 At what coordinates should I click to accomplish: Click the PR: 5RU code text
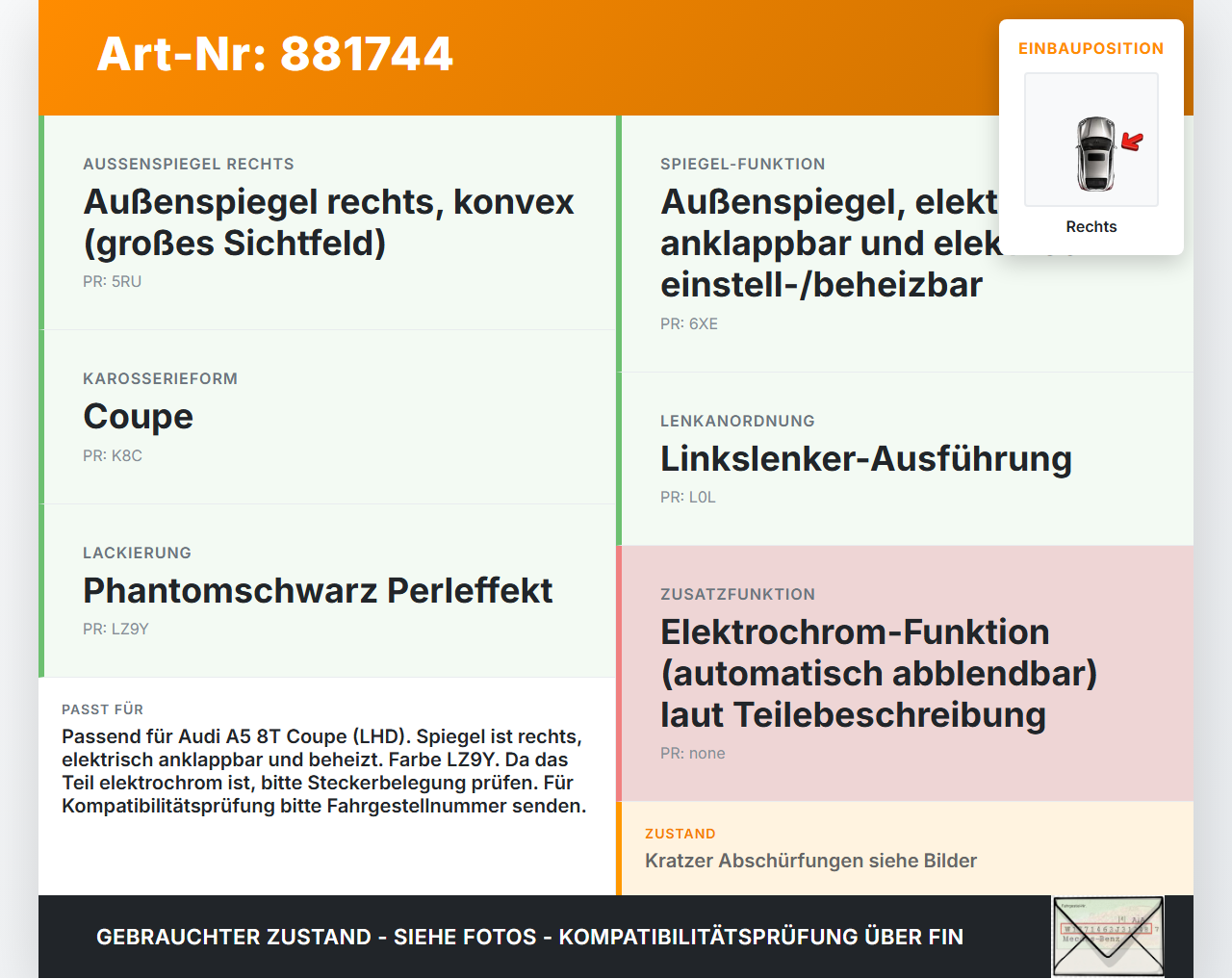(x=112, y=282)
